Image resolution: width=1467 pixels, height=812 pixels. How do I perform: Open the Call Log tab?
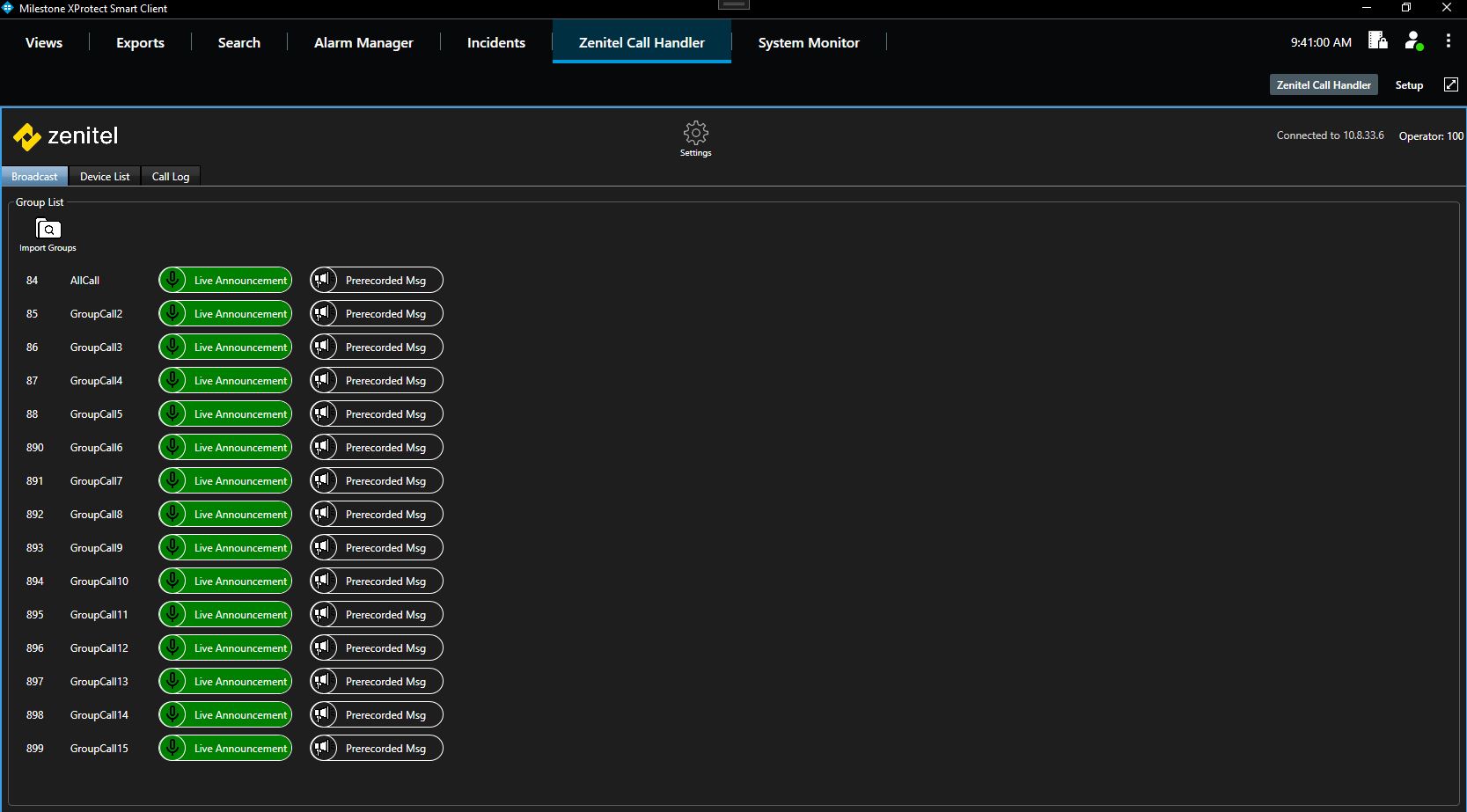pos(171,177)
